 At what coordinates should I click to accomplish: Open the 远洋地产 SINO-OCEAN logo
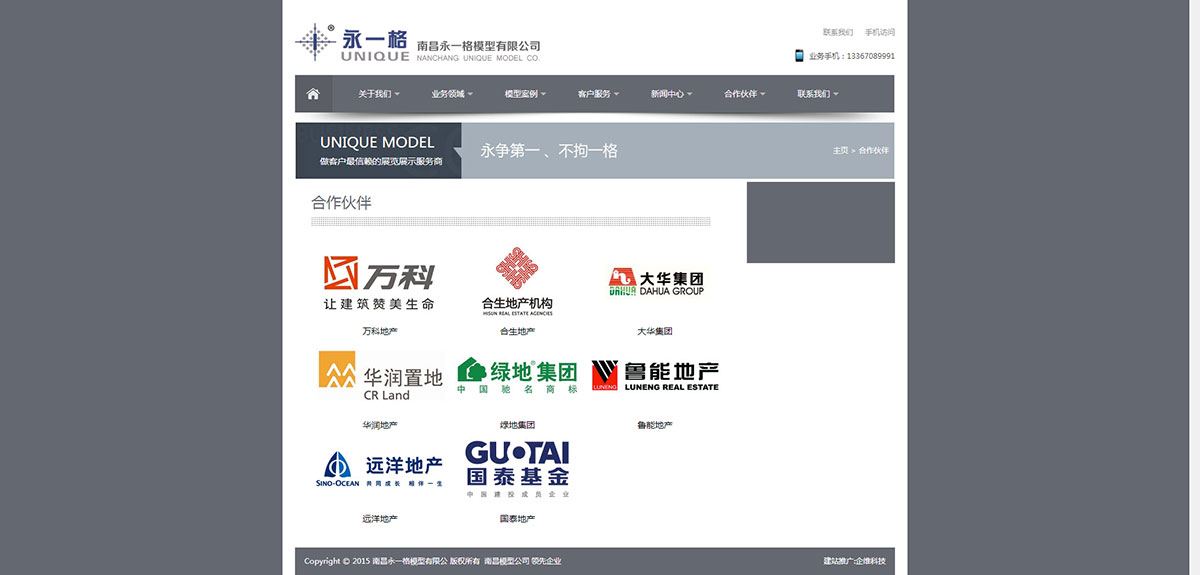(379, 470)
